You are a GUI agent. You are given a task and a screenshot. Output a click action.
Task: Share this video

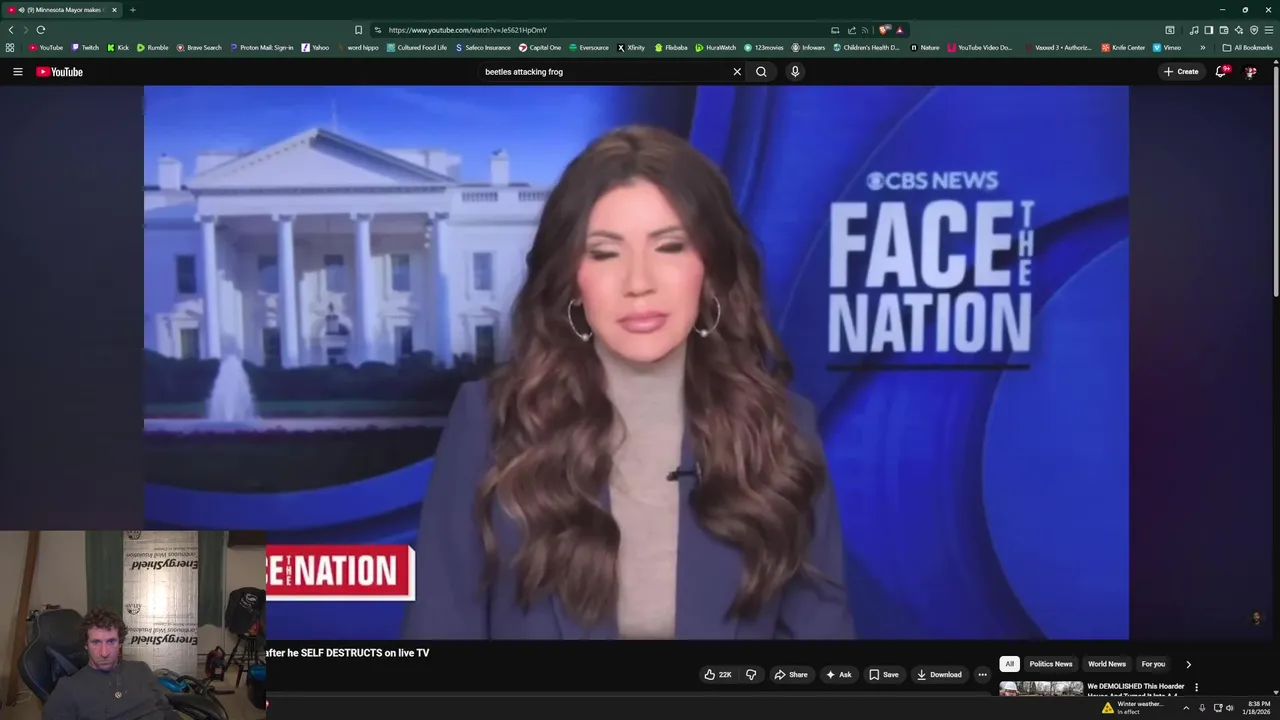pyautogui.click(x=790, y=675)
